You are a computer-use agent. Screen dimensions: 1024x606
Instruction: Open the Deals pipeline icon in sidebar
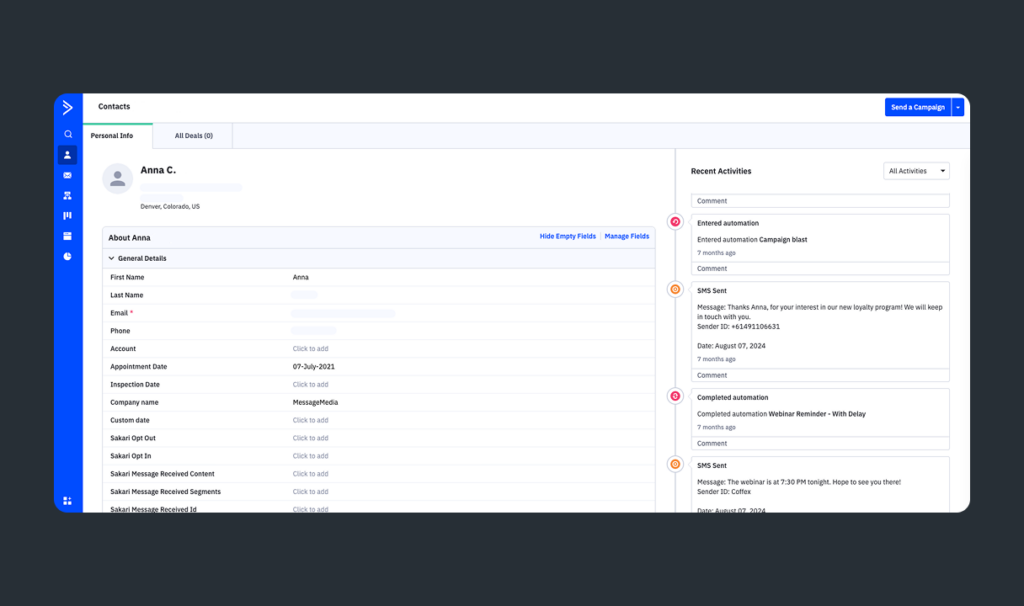[x=67, y=215]
